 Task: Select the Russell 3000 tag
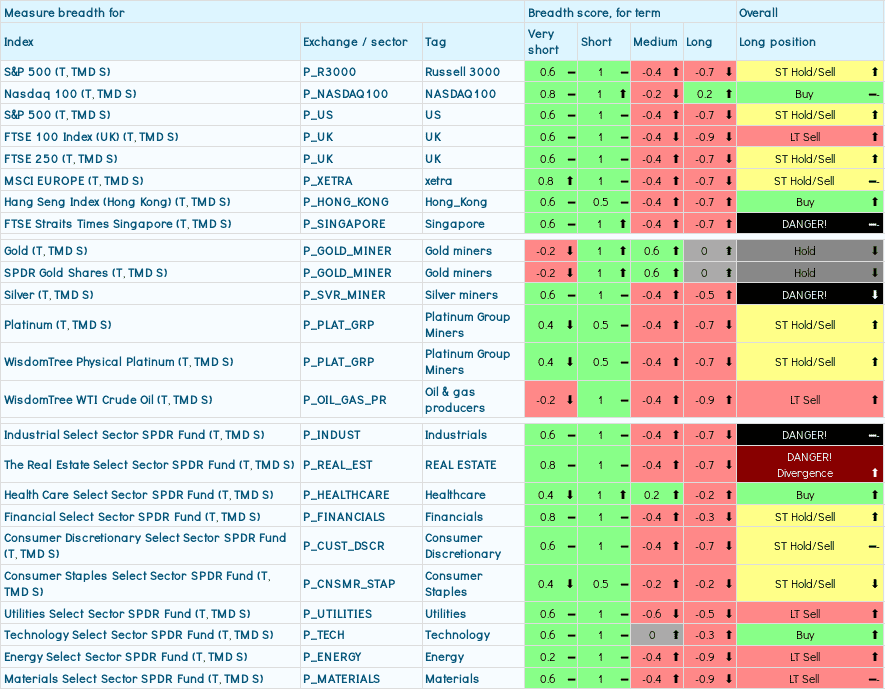pyautogui.click(x=463, y=72)
